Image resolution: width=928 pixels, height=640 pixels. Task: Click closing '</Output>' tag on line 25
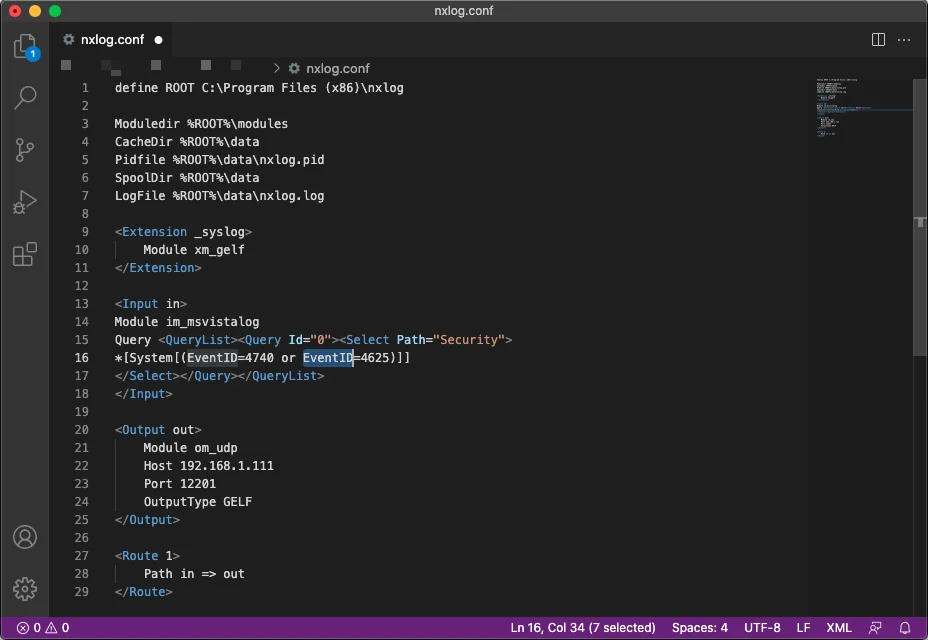(x=147, y=520)
